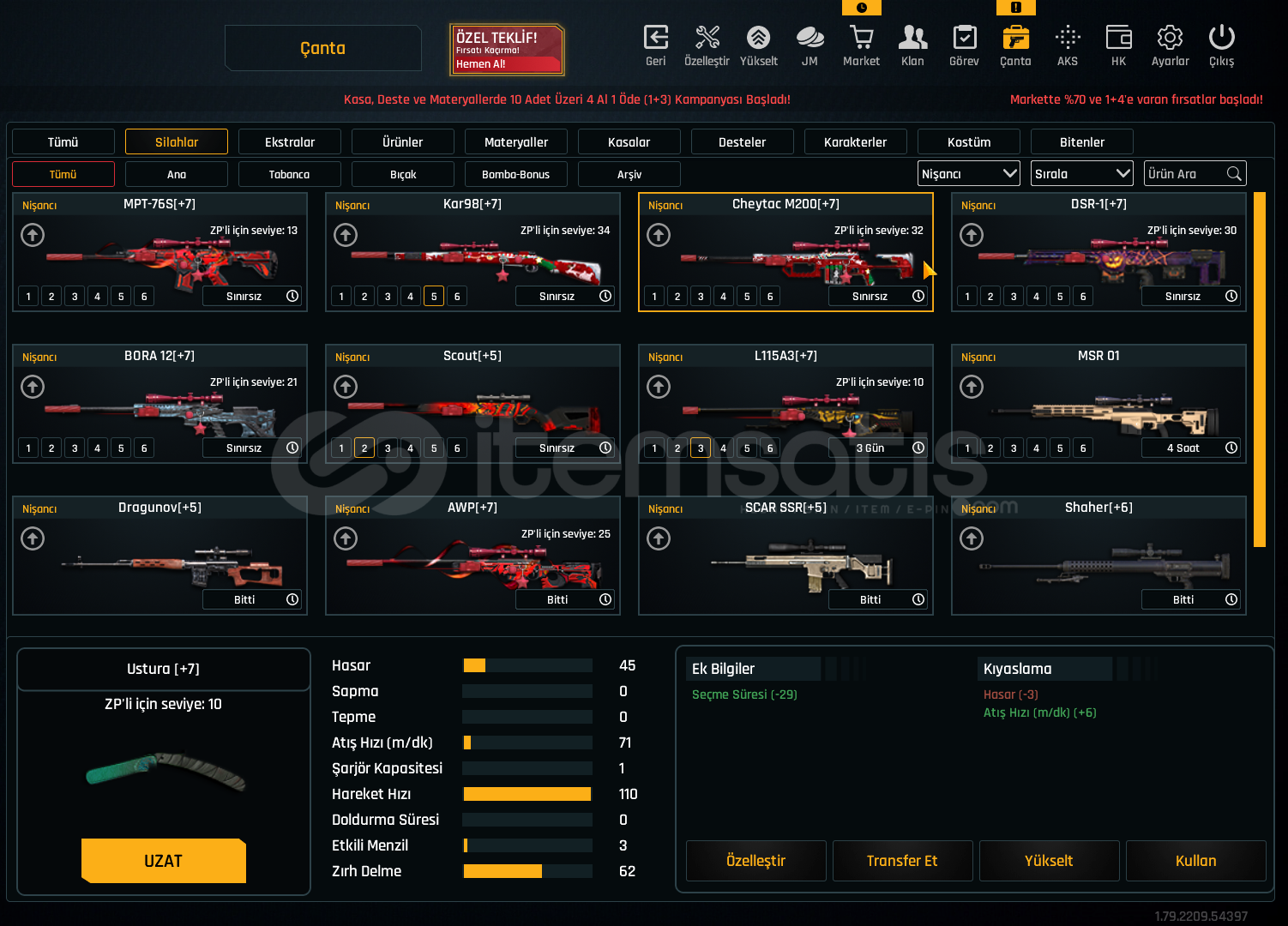Screen dimensions: 1288x926
Task: Click the UZAT extend button
Action: 164,861
